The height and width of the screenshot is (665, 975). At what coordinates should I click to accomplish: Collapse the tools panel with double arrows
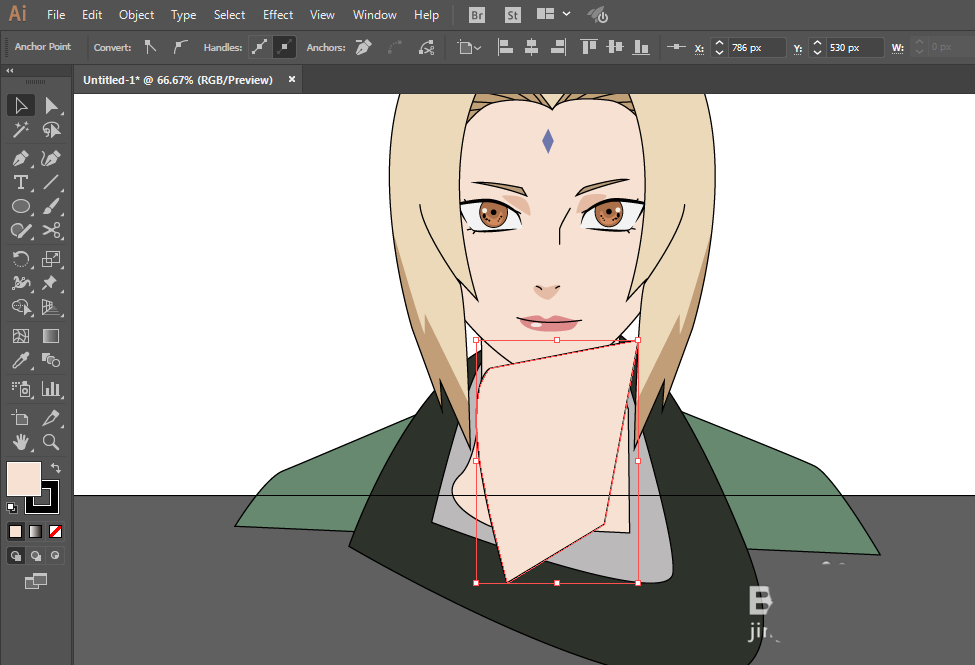click(x=10, y=71)
